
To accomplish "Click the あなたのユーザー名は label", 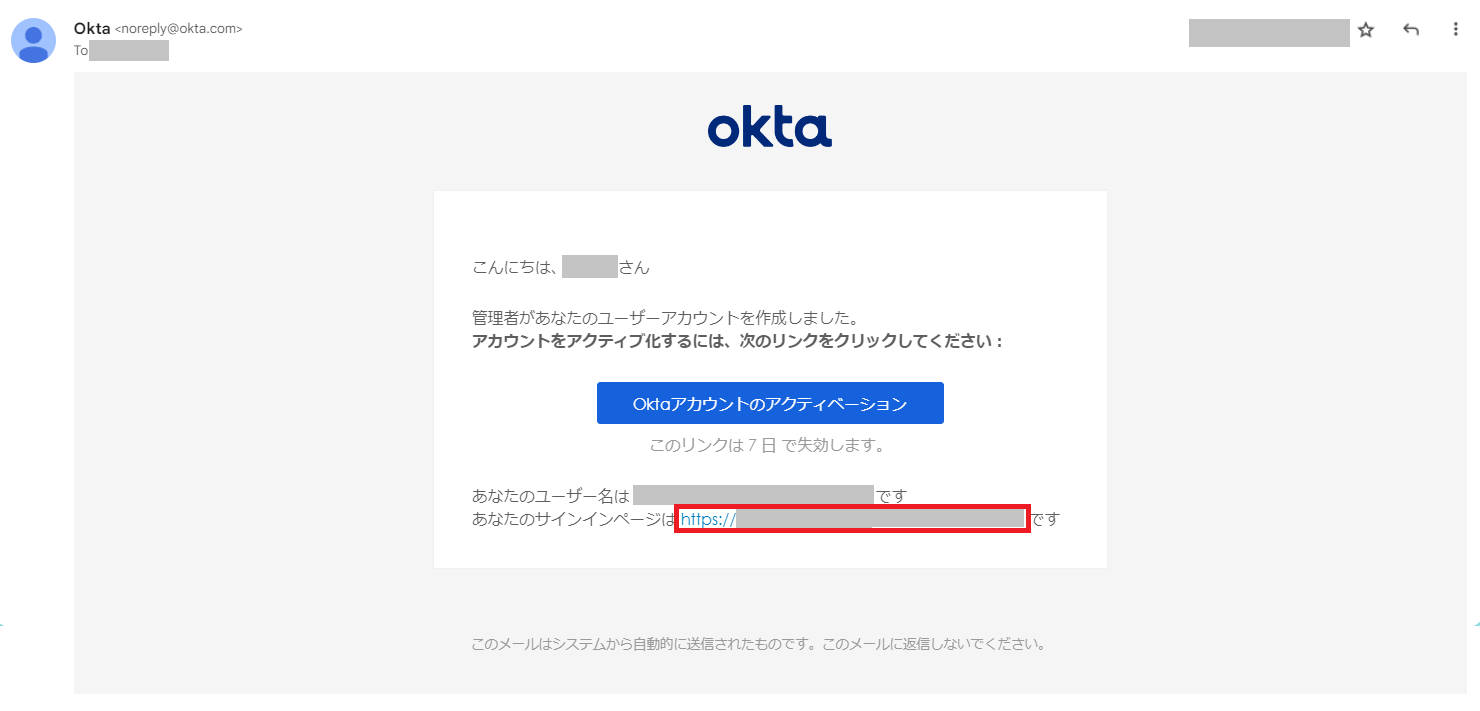I will [551, 495].
